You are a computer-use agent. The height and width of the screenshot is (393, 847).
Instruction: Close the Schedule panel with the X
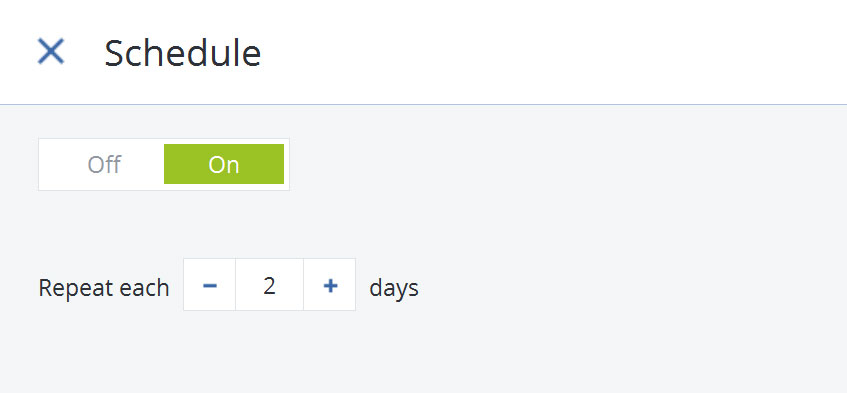(51, 52)
